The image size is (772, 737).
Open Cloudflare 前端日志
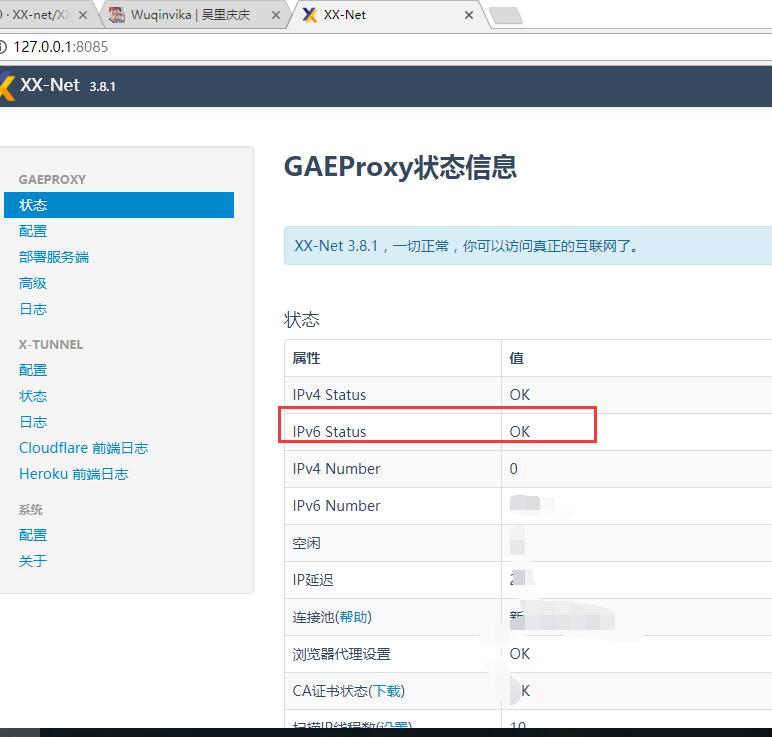(84, 448)
